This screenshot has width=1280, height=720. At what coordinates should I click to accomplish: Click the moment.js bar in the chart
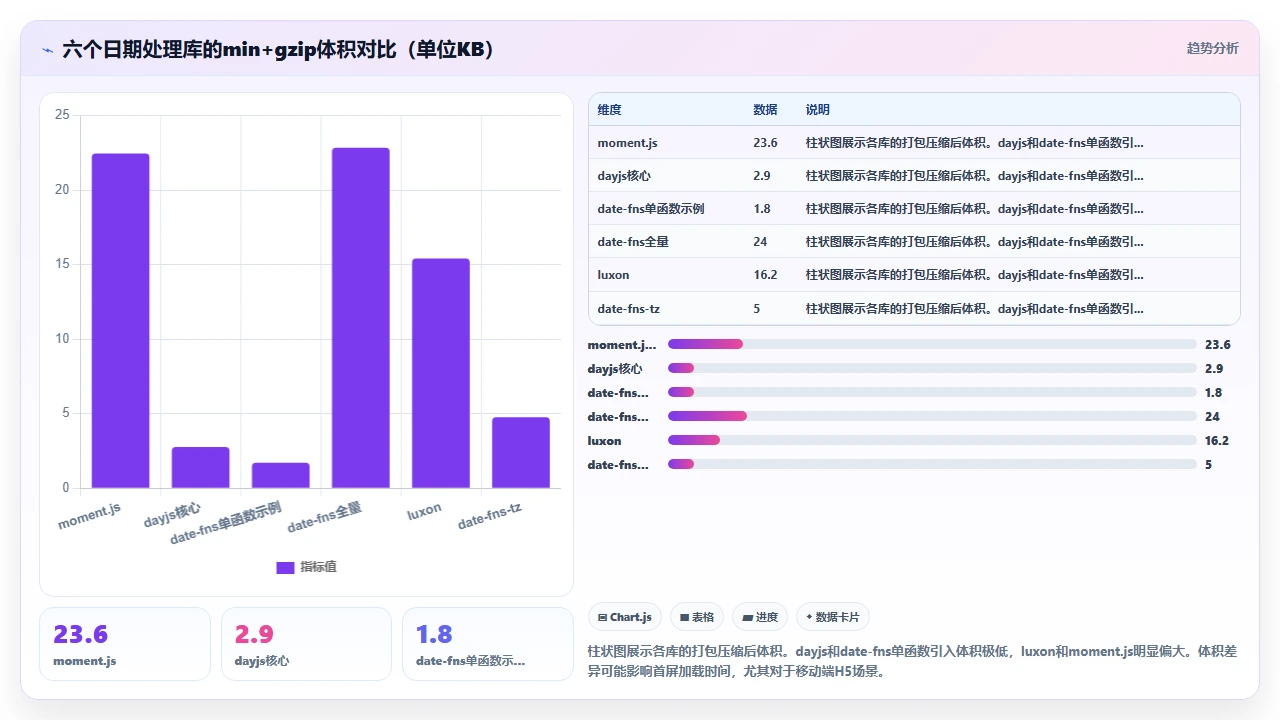(x=120, y=321)
